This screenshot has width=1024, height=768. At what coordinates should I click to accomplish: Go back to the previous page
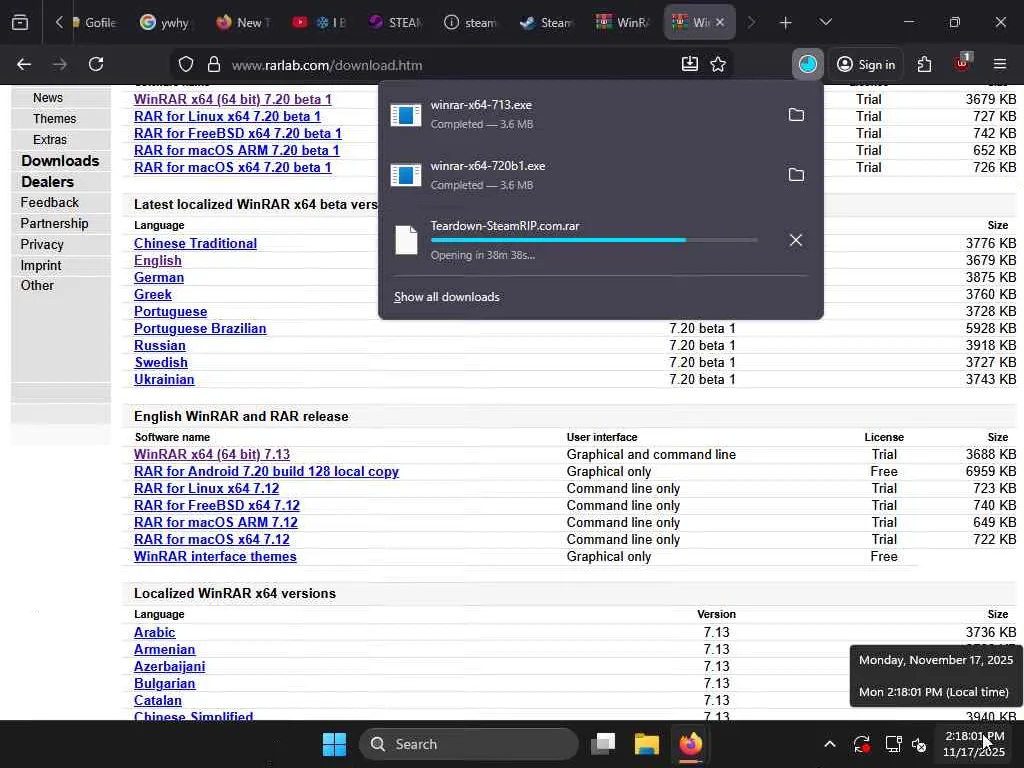[24, 64]
